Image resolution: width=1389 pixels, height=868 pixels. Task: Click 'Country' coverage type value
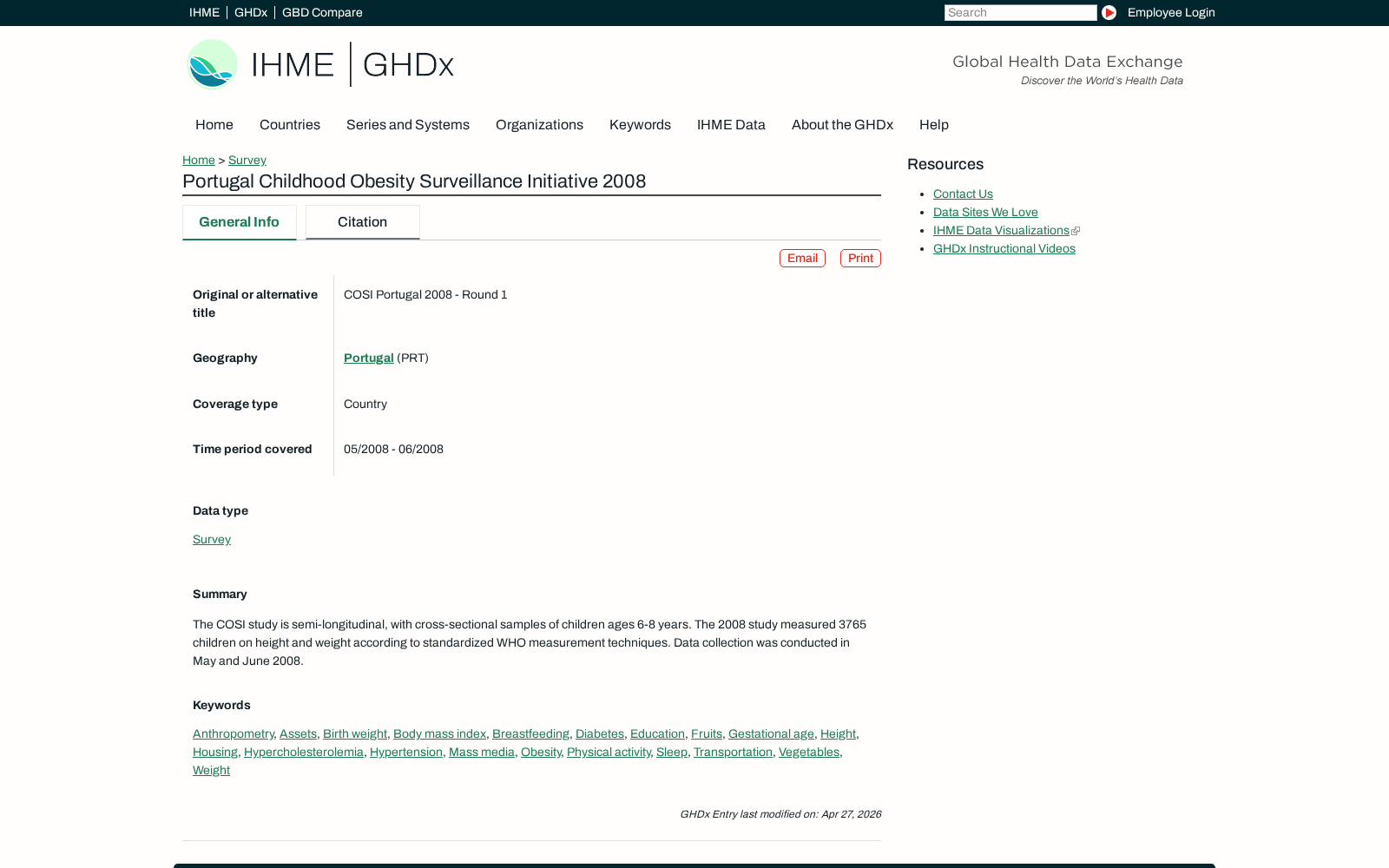[x=365, y=404]
